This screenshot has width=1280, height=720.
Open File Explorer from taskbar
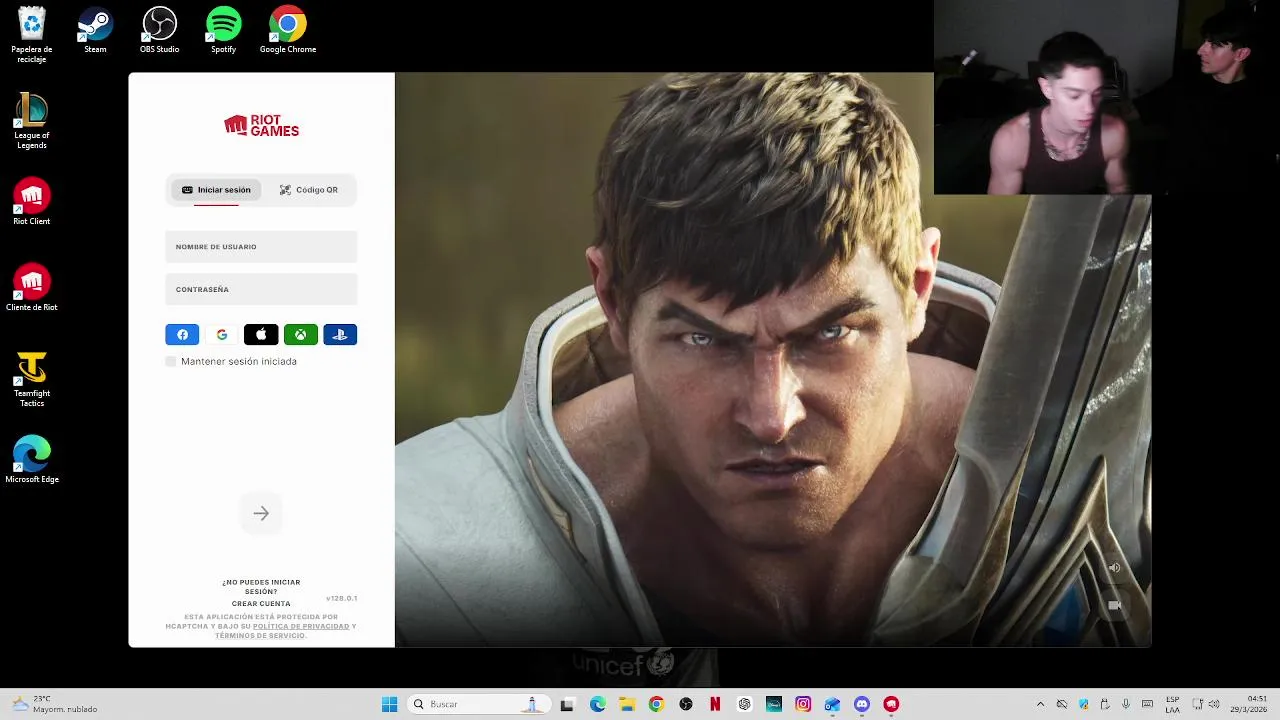pos(627,704)
